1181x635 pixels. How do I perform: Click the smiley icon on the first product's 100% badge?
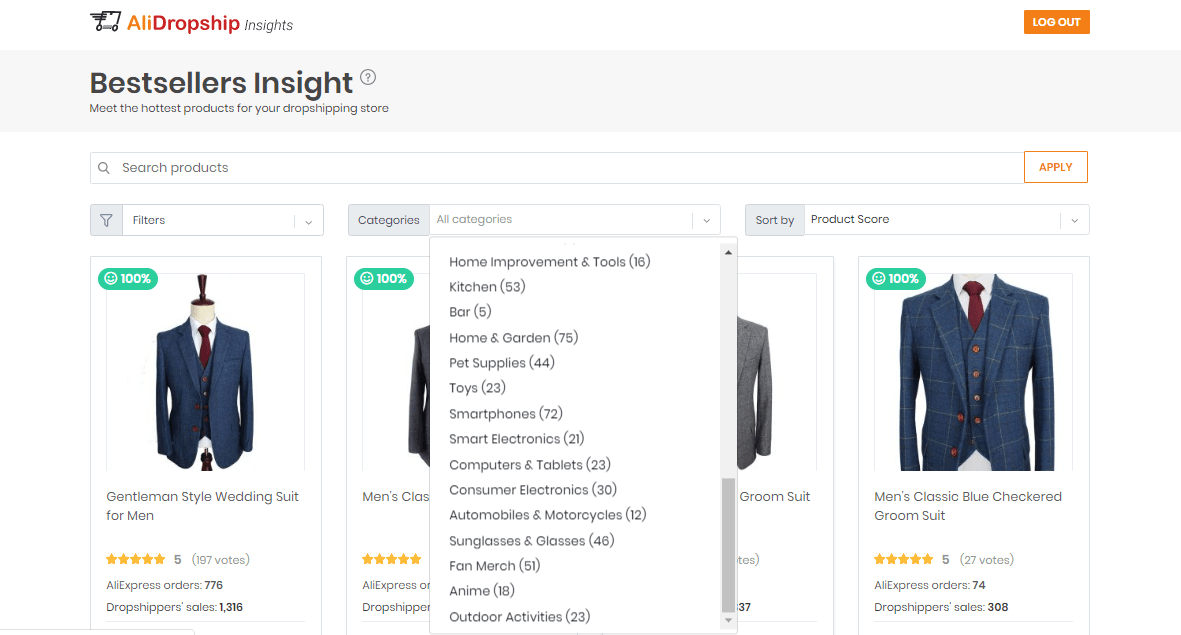coord(112,279)
